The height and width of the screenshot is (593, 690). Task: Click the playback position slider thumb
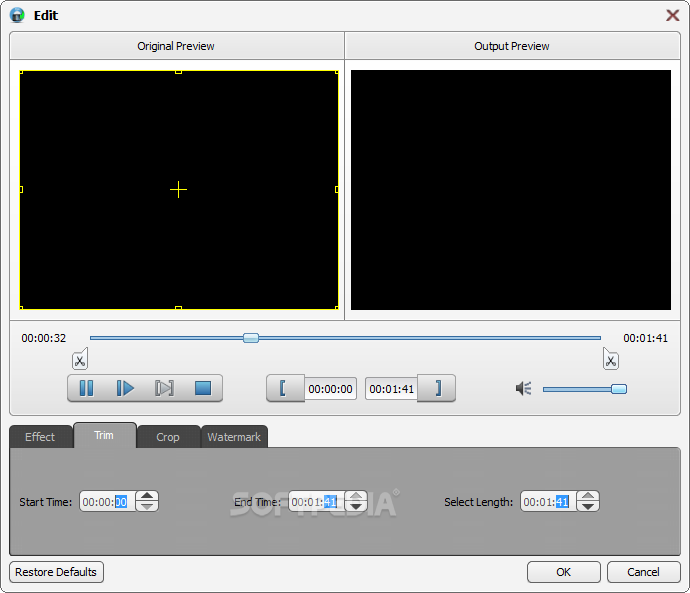pos(251,338)
